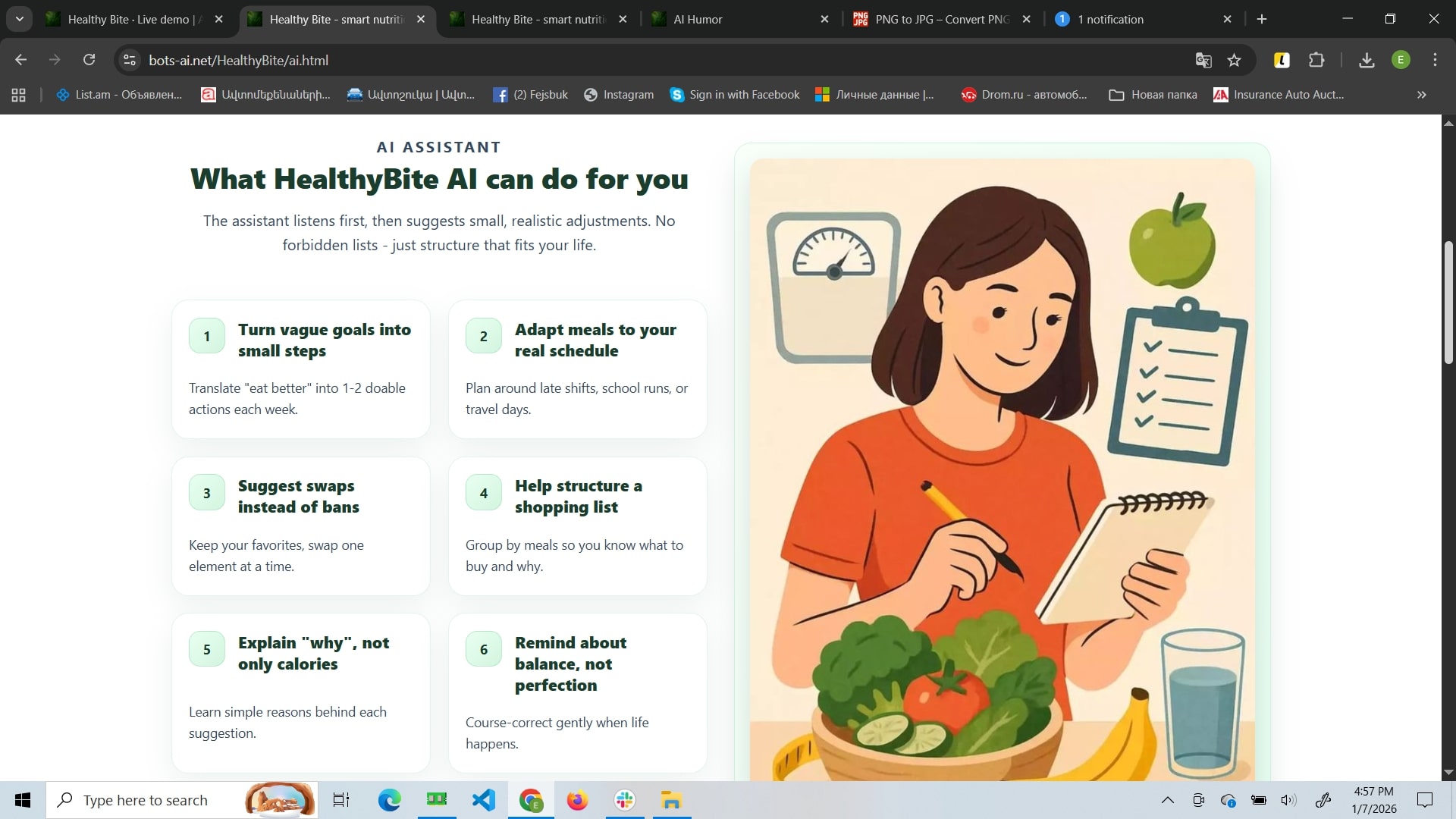Switch to the AI Humor tab
Viewport: 1456px width, 819px height.
(698, 20)
